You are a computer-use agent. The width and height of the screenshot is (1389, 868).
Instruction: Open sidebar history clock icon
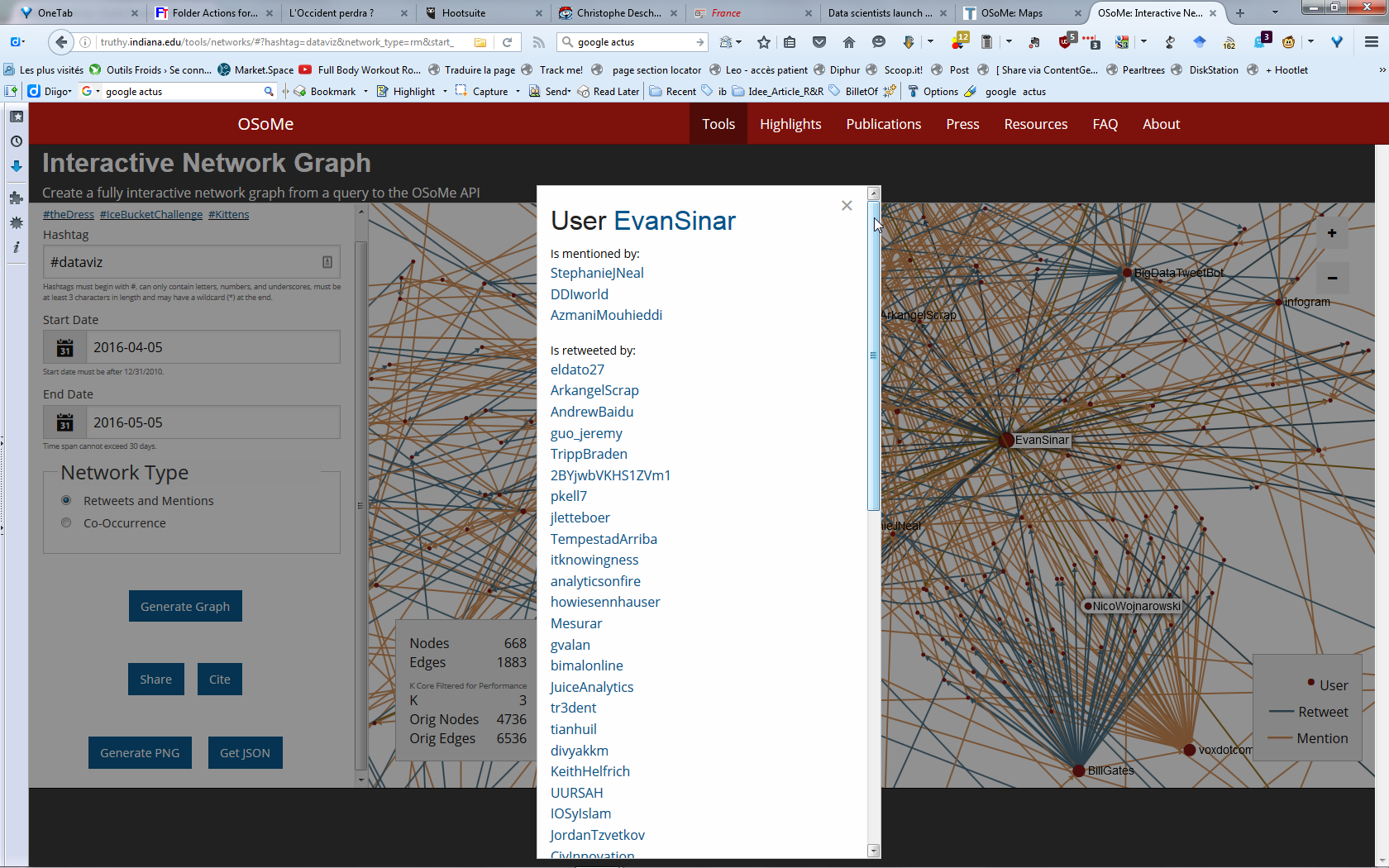click(x=16, y=141)
